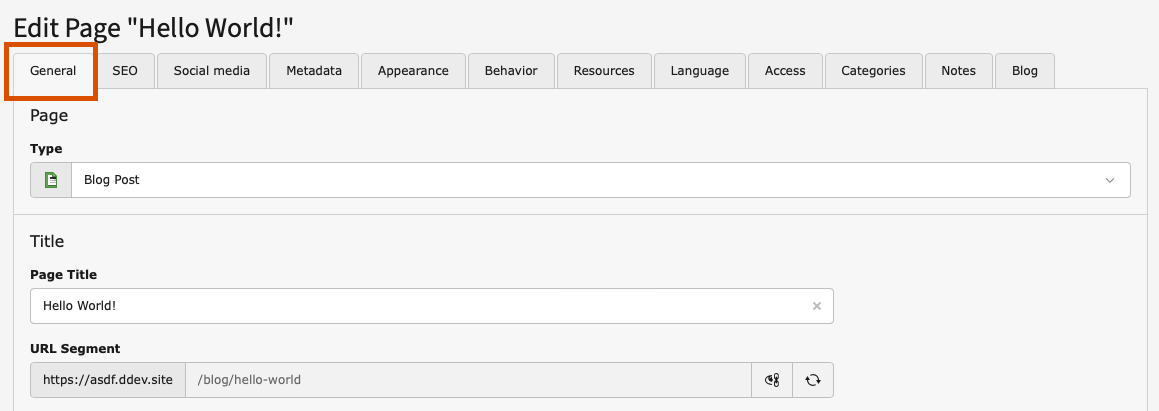This screenshot has width=1159, height=411.
Task: Clear the Page Title with the X icon
Action: tap(817, 306)
